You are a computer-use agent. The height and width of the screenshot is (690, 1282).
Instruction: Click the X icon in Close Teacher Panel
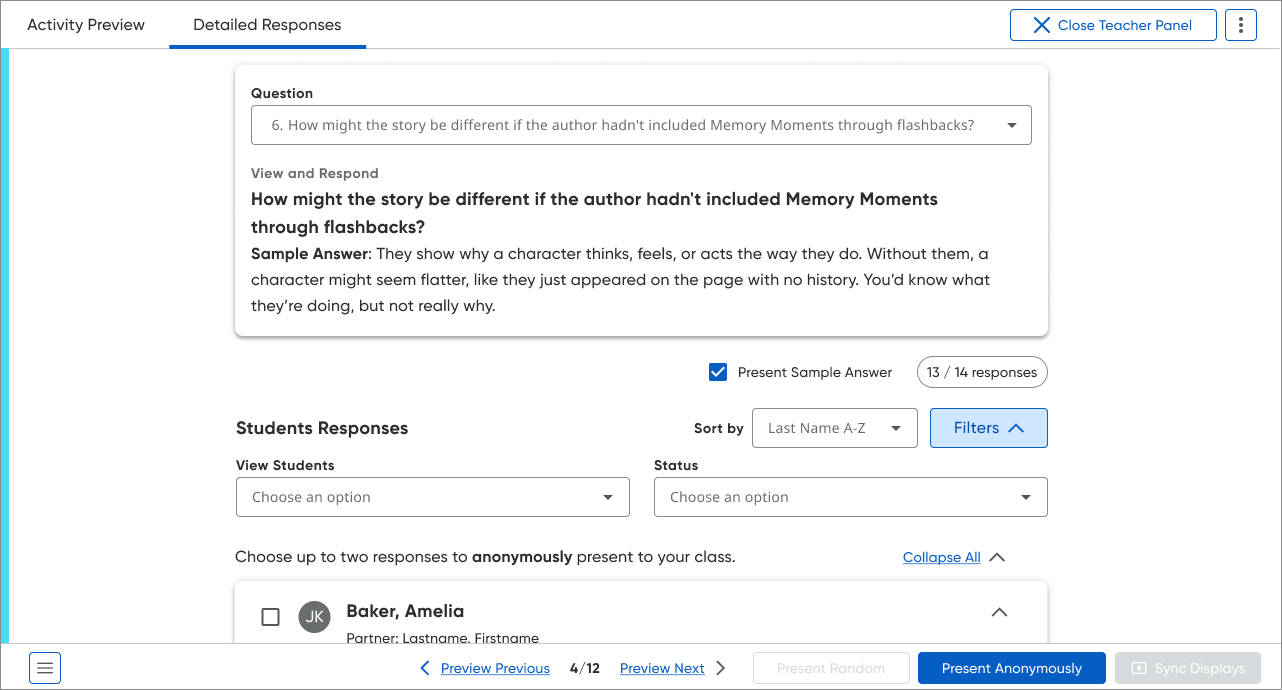1041,25
